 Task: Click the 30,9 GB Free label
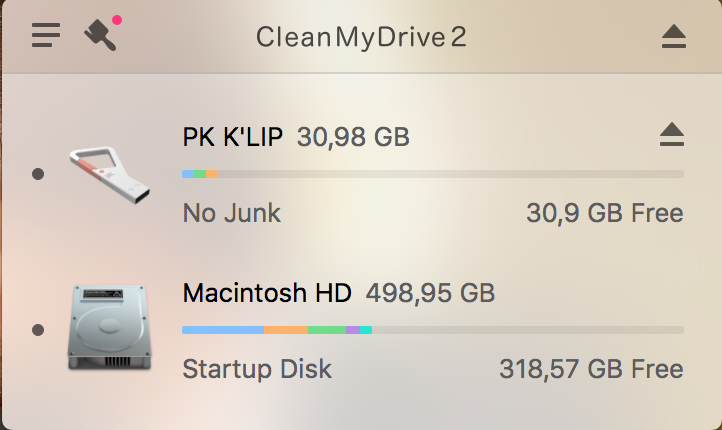(604, 213)
